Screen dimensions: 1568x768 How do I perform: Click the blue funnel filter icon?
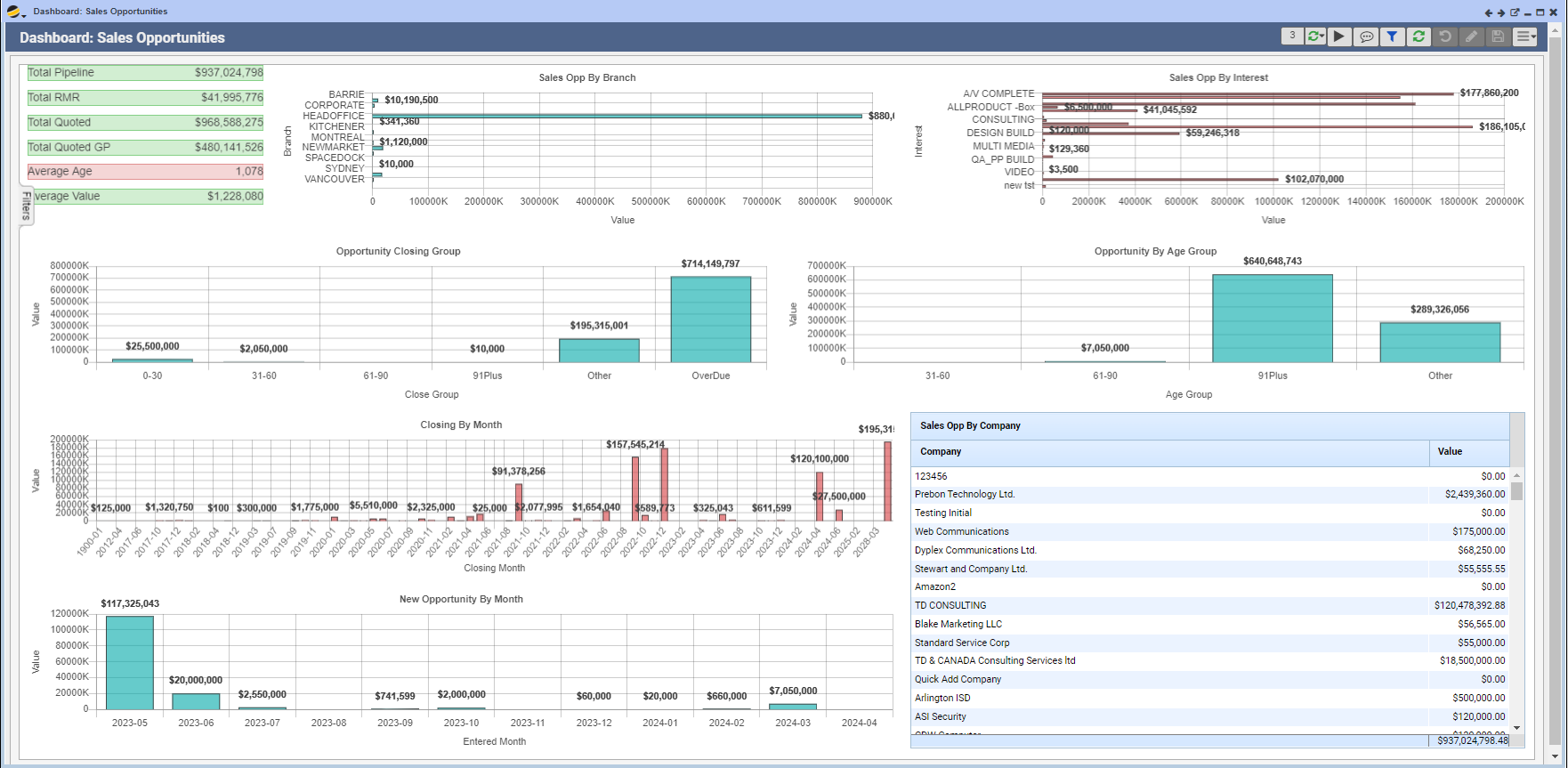pyautogui.click(x=1393, y=36)
